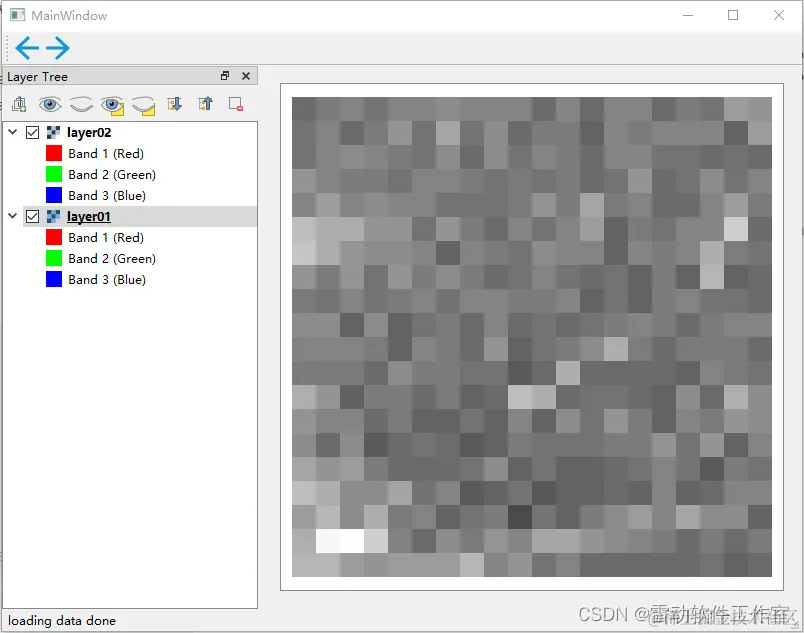Viewport: 804px width, 633px height.
Task: Click the MainWindow application icon
Action: tap(17, 15)
